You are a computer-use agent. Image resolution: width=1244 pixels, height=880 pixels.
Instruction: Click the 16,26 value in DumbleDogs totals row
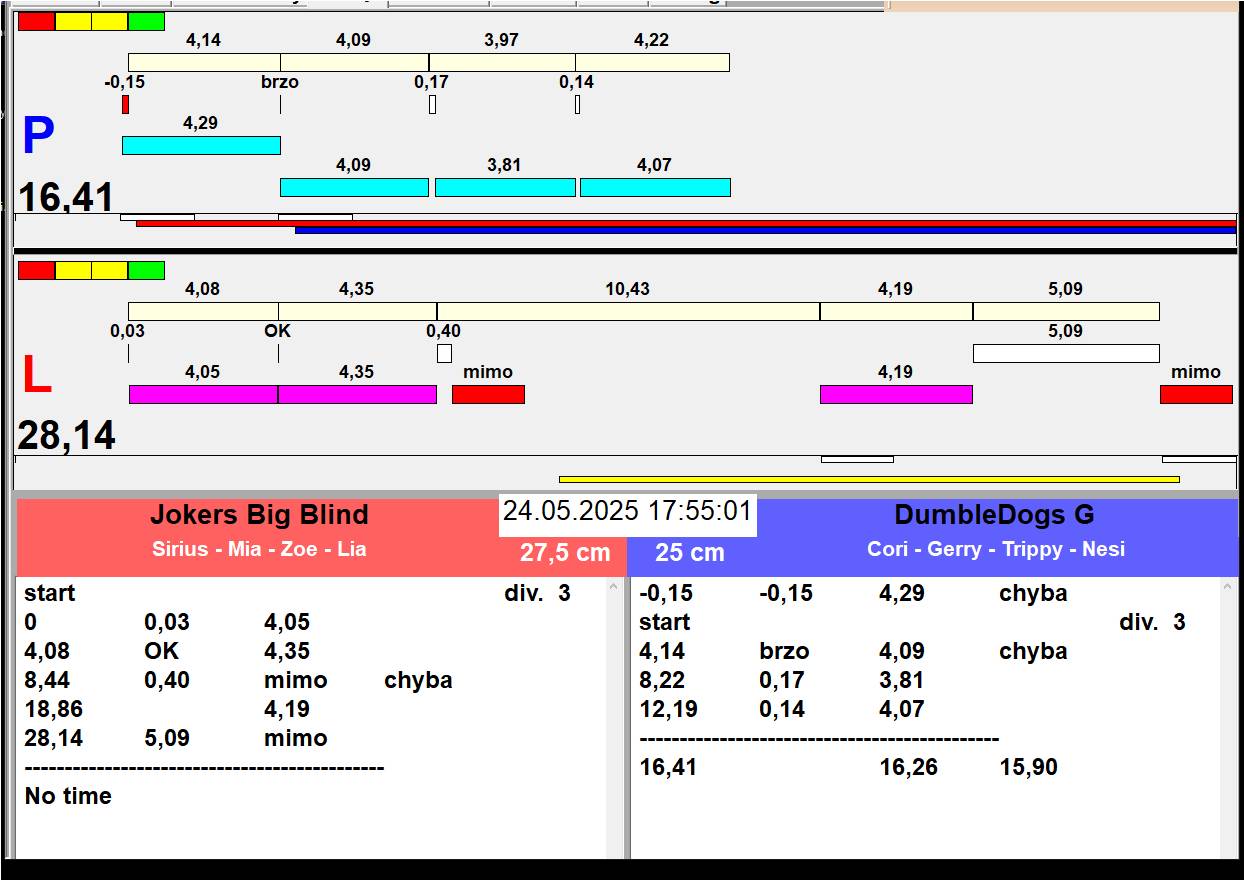coord(908,767)
